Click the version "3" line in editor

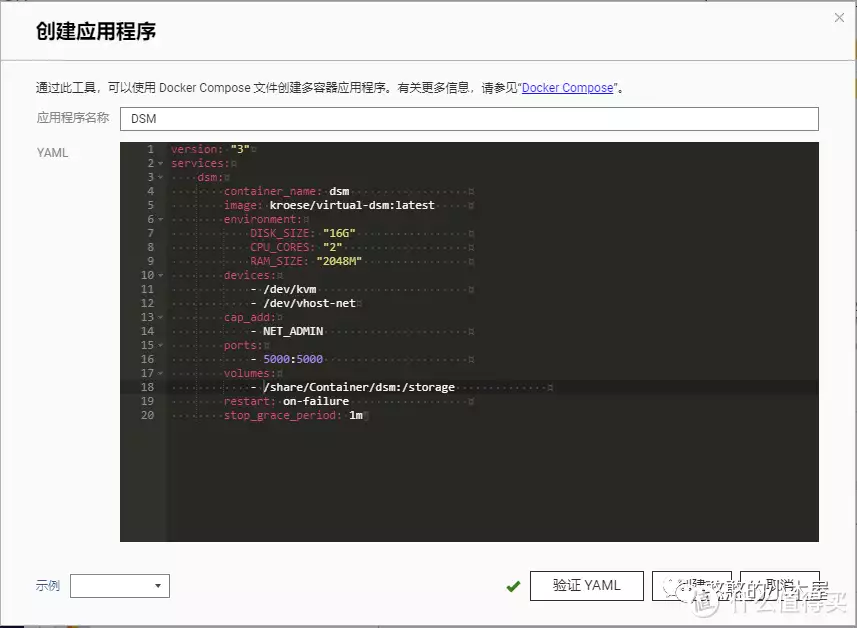pyautogui.click(x=210, y=149)
